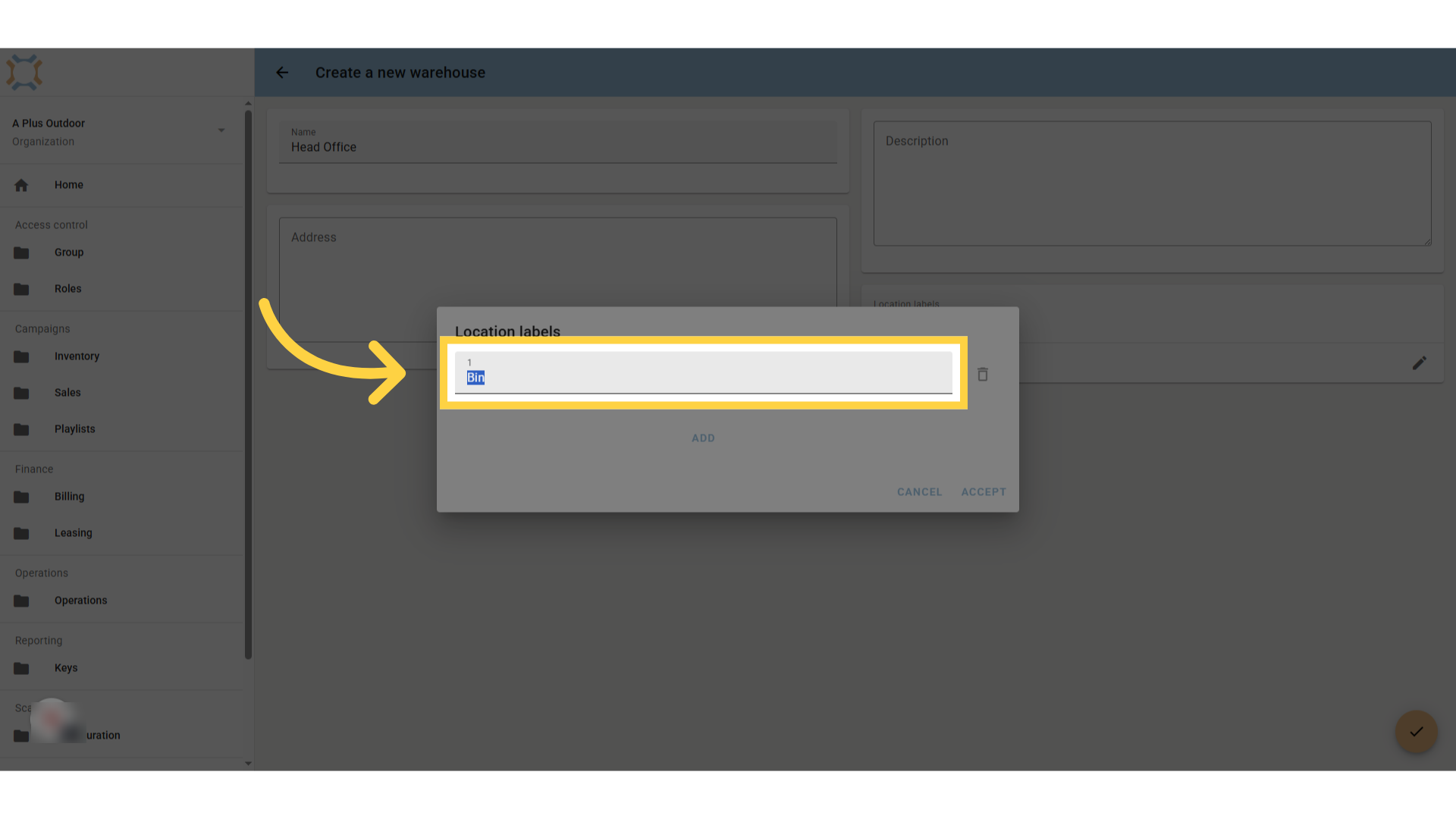
Task: Click the back arrow next to Create a new warehouse
Action: point(282,73)
